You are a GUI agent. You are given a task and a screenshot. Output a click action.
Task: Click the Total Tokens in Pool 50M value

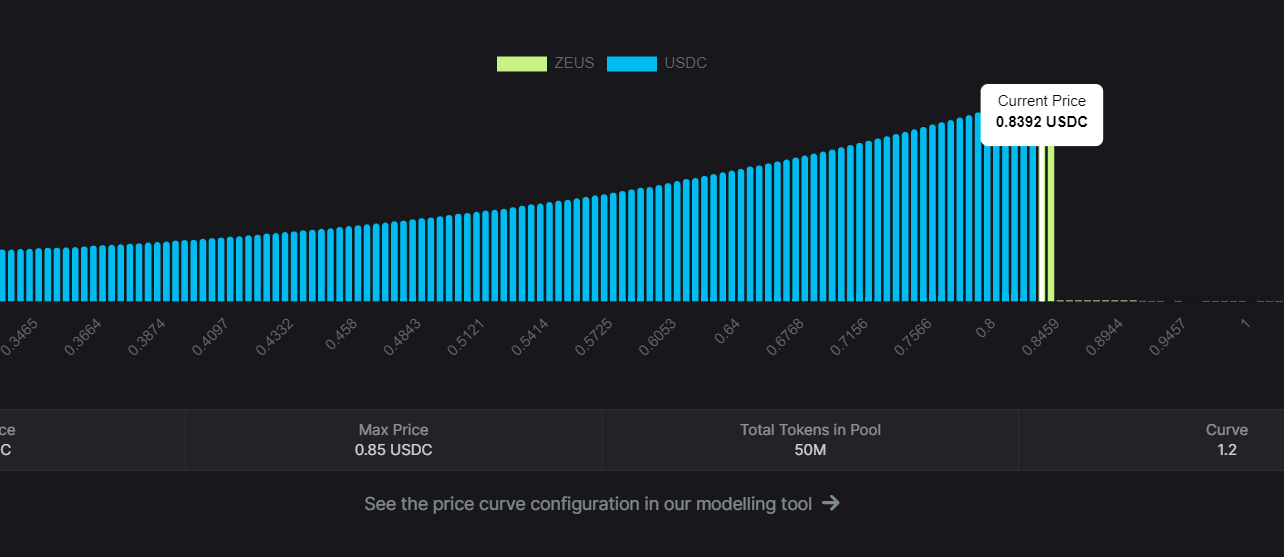(810, 450)
